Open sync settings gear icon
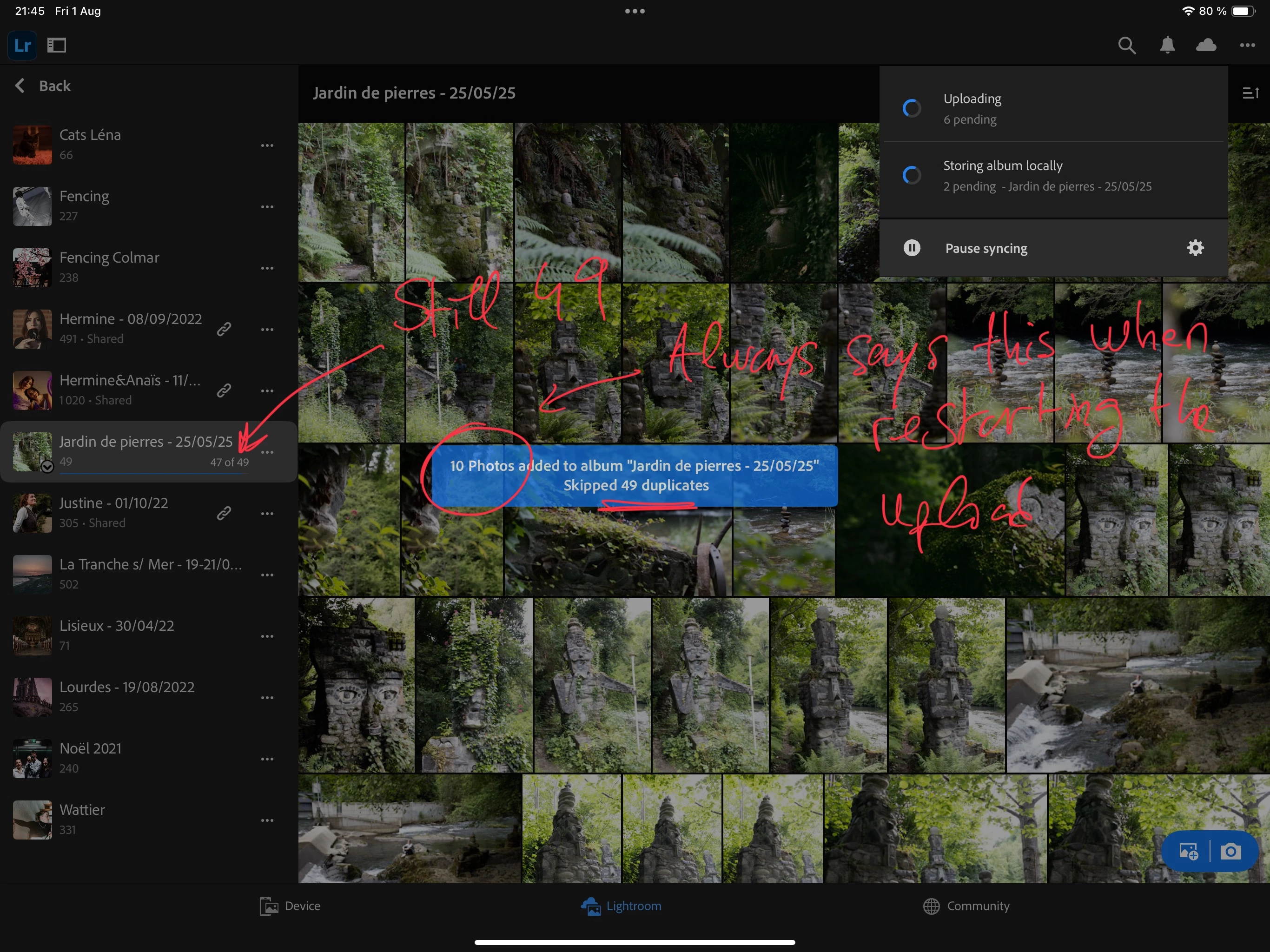1270x952 pixels. coord(1195,248)
